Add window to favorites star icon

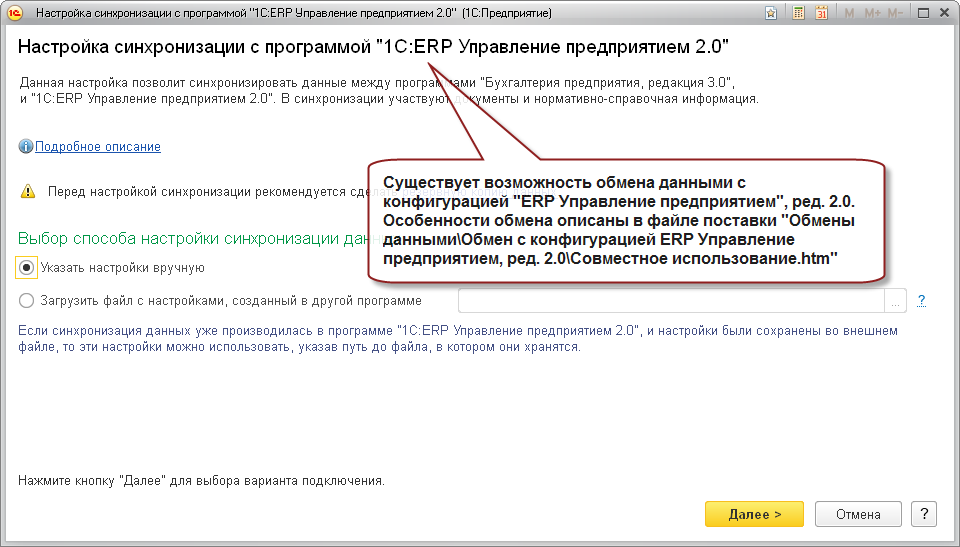point(771,13)
